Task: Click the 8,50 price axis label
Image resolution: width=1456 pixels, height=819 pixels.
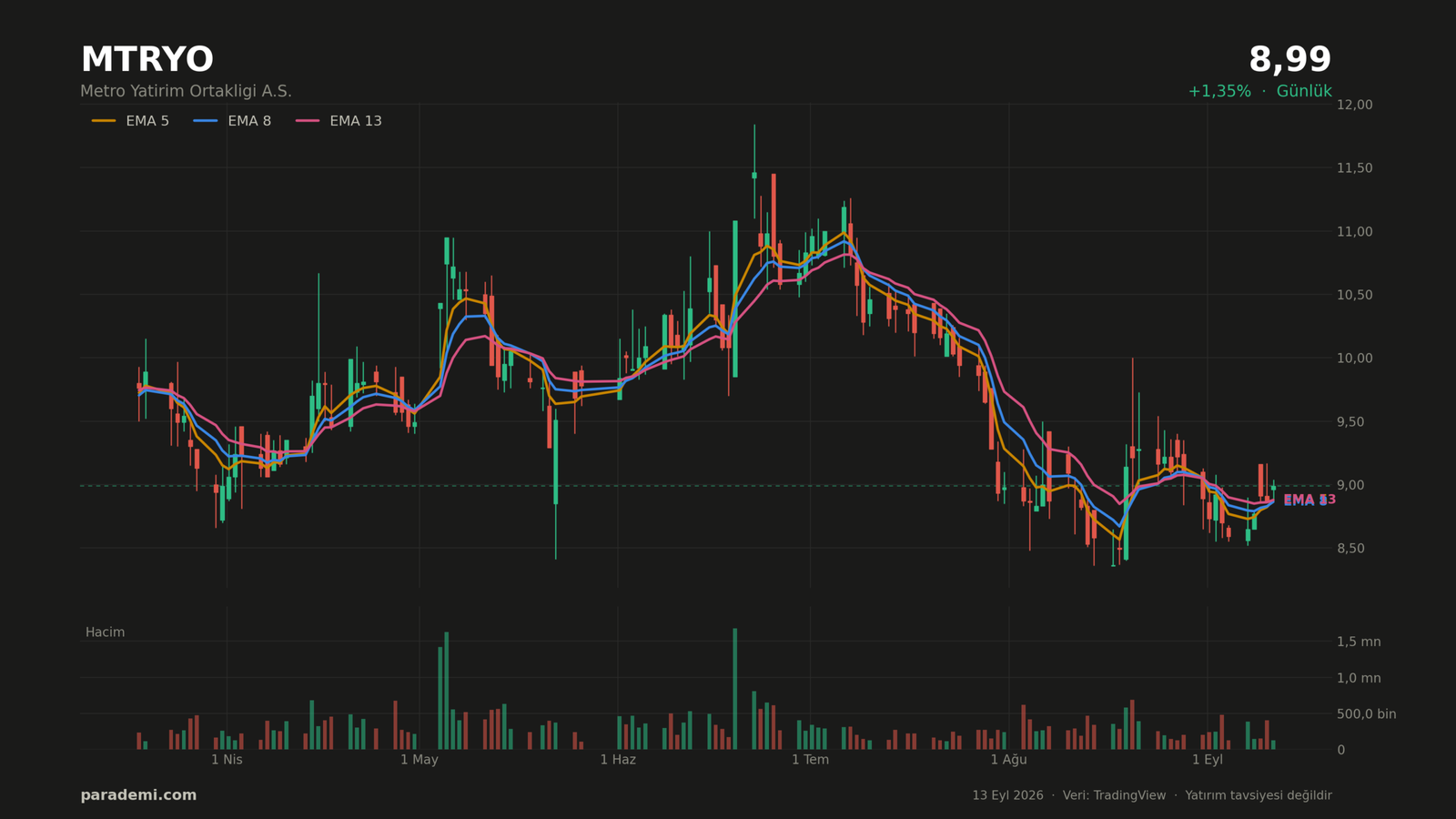Action: pos(1350,548)
